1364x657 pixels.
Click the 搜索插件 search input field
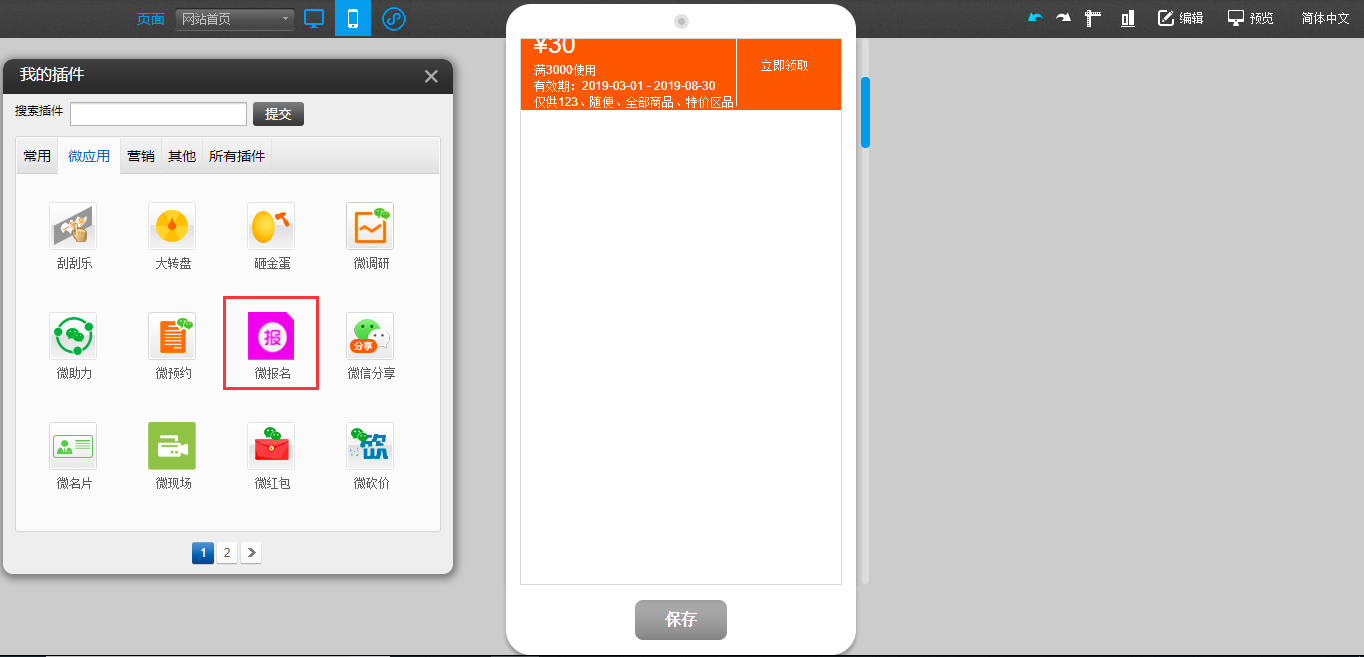(158, 114)
